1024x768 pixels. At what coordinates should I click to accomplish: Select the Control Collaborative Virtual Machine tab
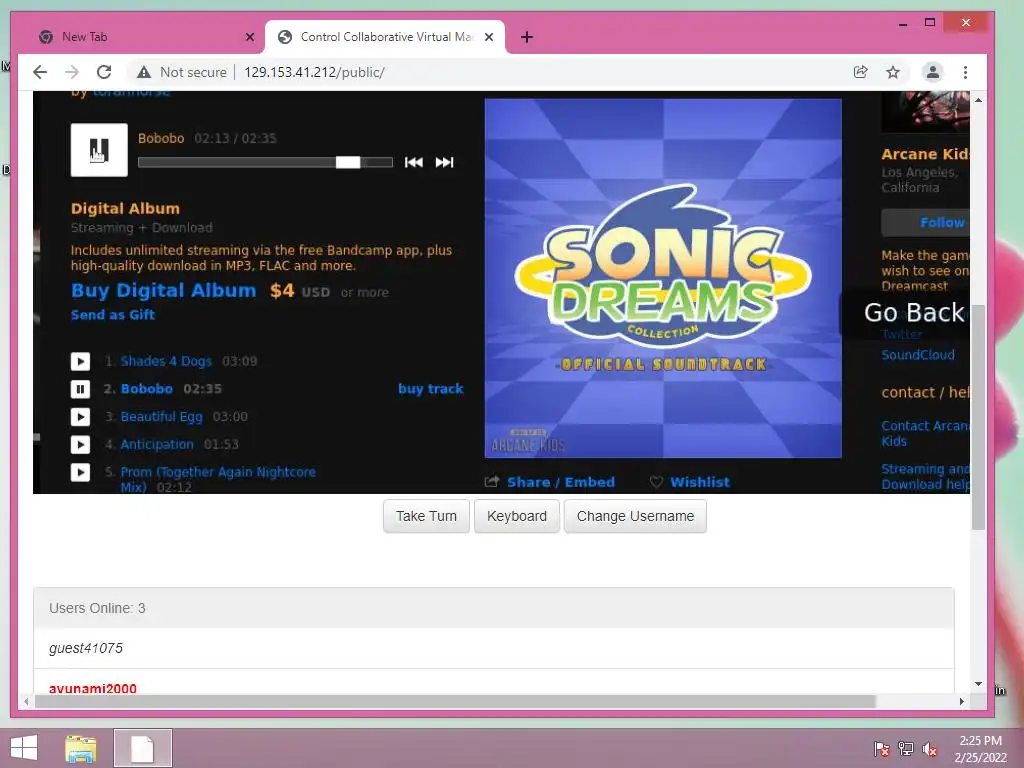(385, 37)
